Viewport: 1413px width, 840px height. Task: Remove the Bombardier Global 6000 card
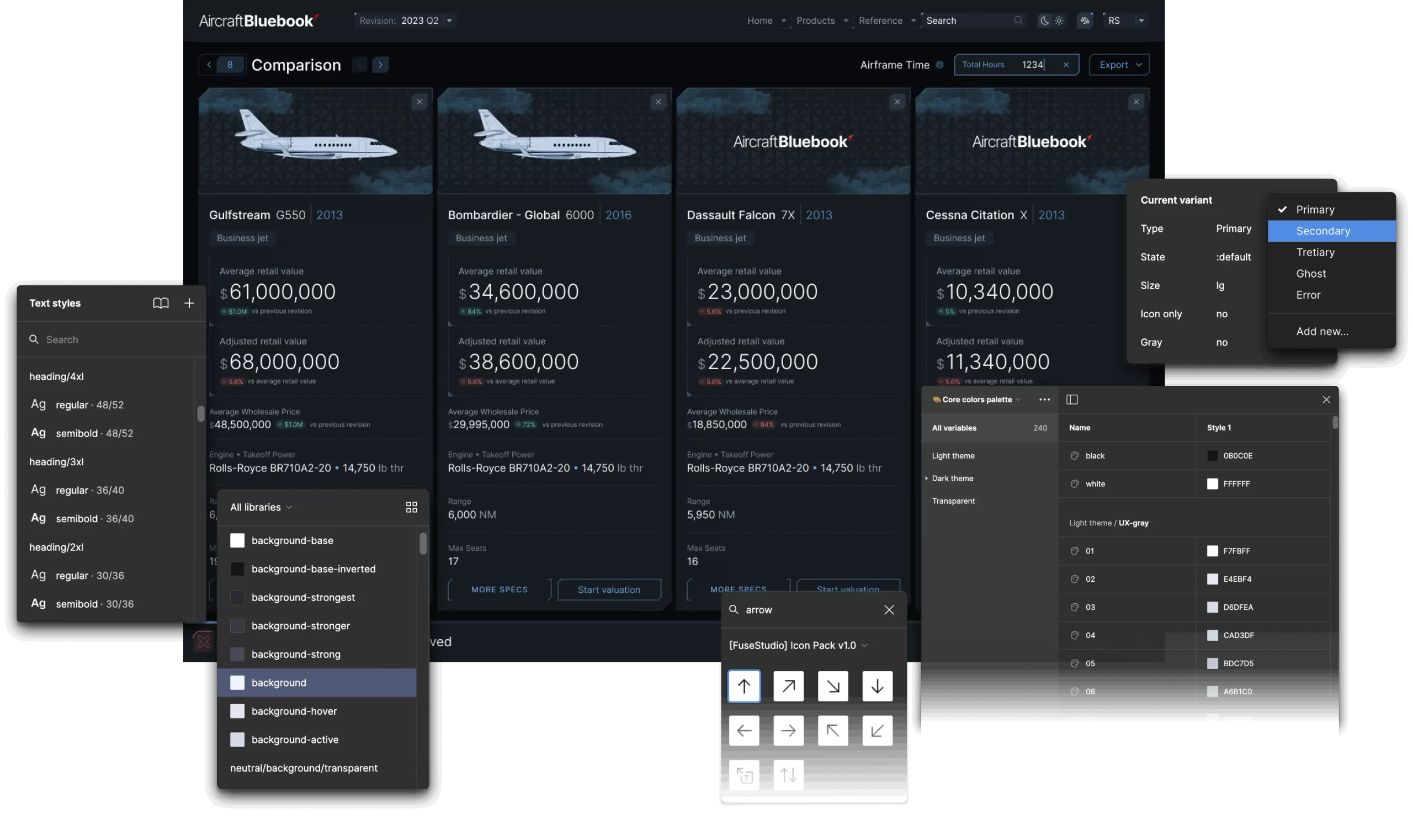[658, 102]
